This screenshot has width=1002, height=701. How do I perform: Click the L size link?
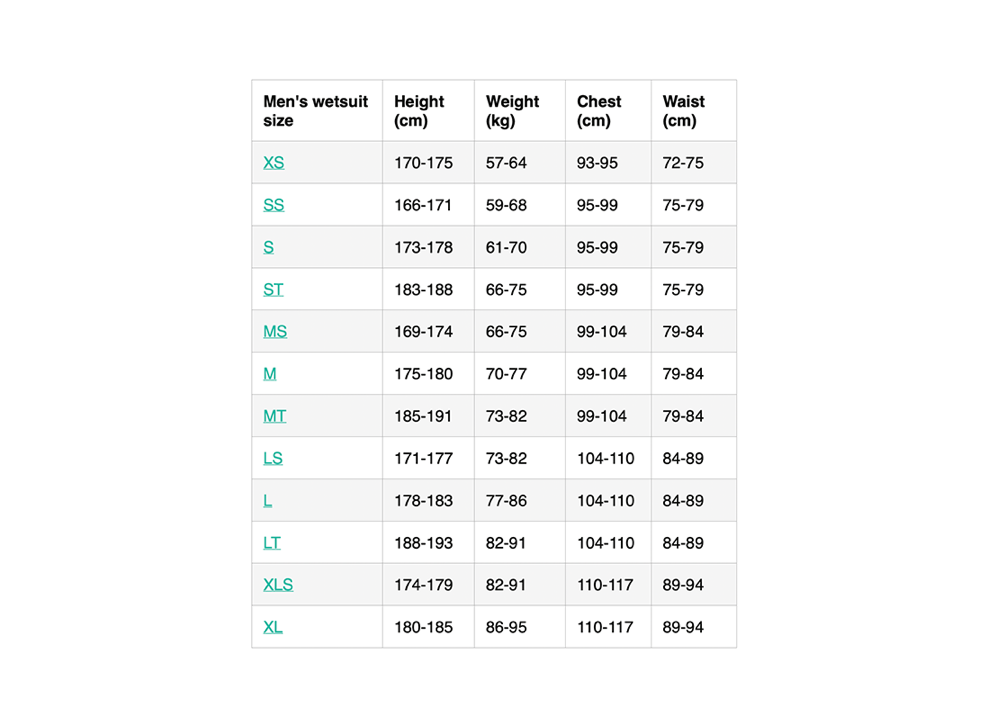tap(267, 500)
